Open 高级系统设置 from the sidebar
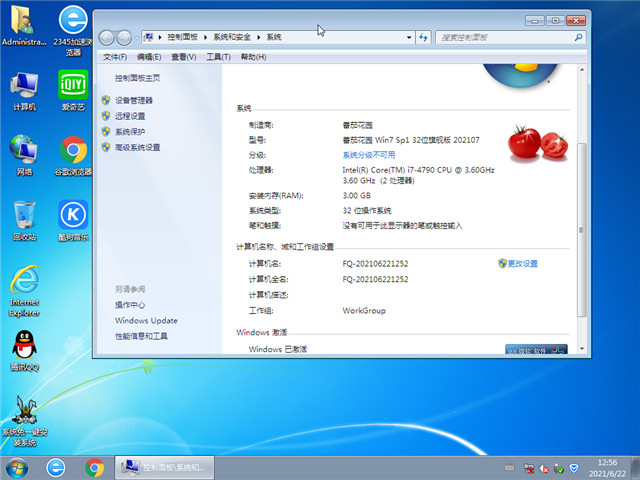The width and height of the screenshot is (640, 480). coord(137,147)
